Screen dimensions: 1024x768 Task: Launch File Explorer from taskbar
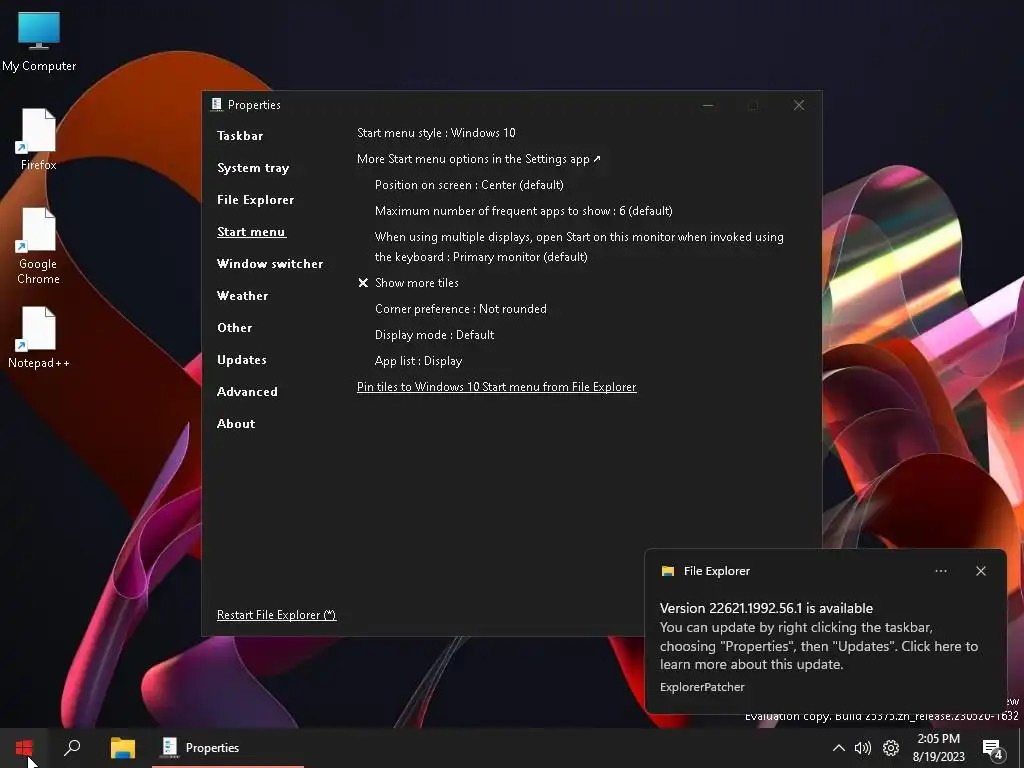tap(122, 748)
